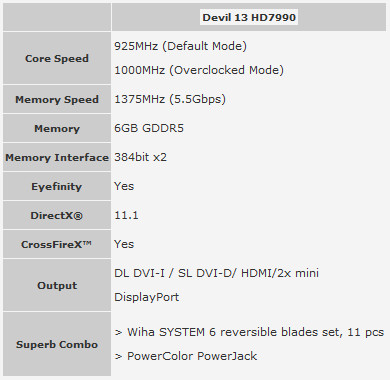The width and height of the screenshot is (390, 380).
Task: Select the Yes value beside Eyefinity
Action: [124, 186]
